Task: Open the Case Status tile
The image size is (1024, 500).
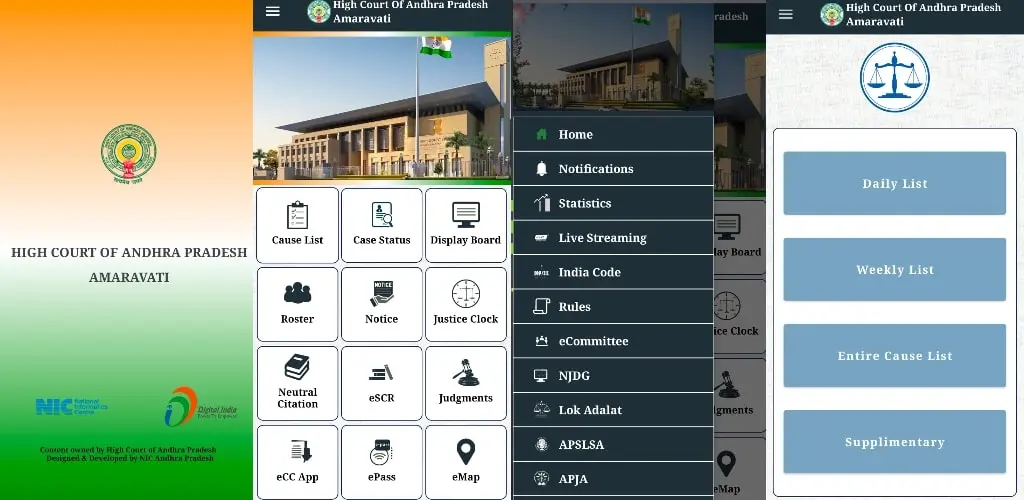Action: [x=381, y=225]
